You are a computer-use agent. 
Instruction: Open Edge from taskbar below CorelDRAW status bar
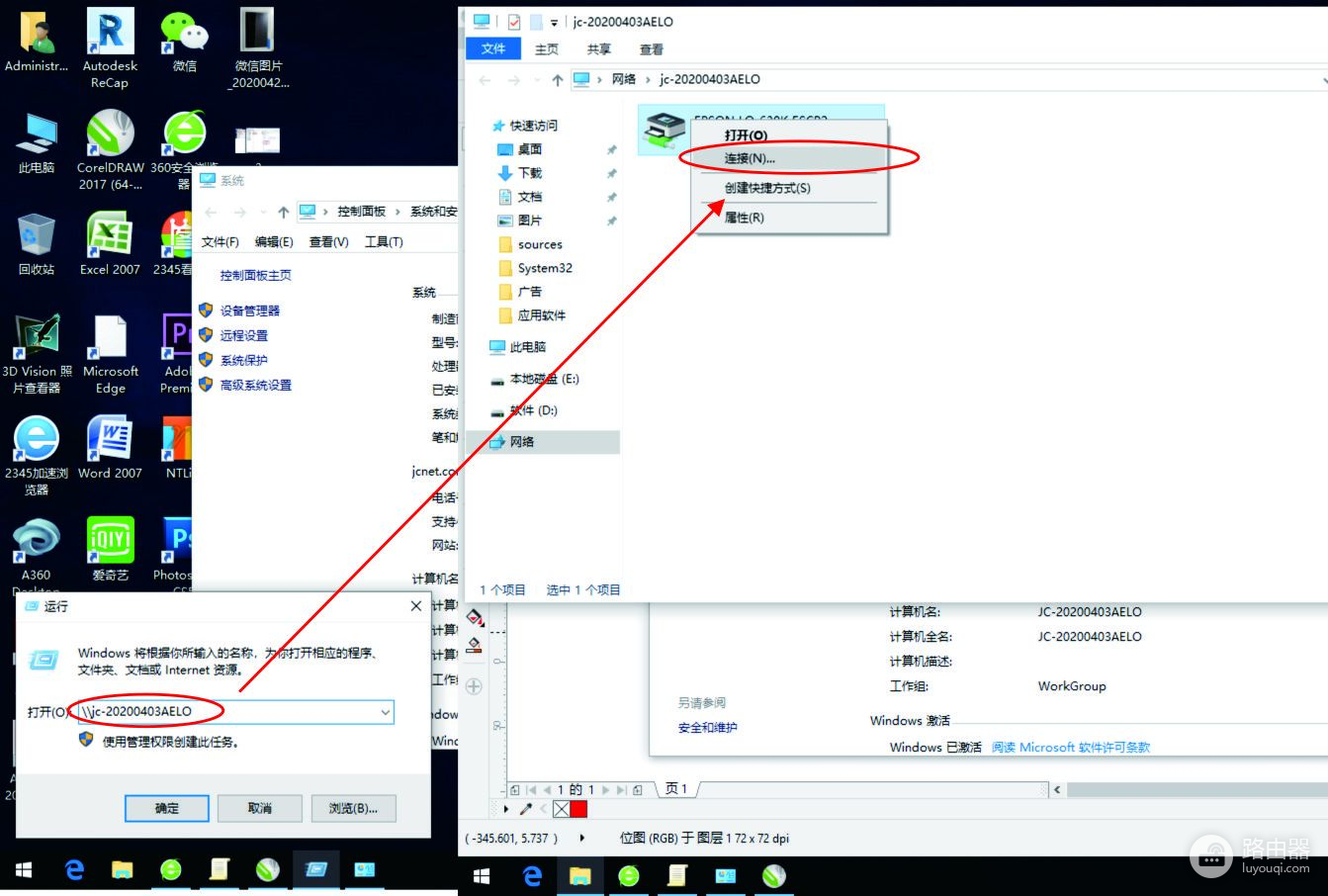point(532,876)
